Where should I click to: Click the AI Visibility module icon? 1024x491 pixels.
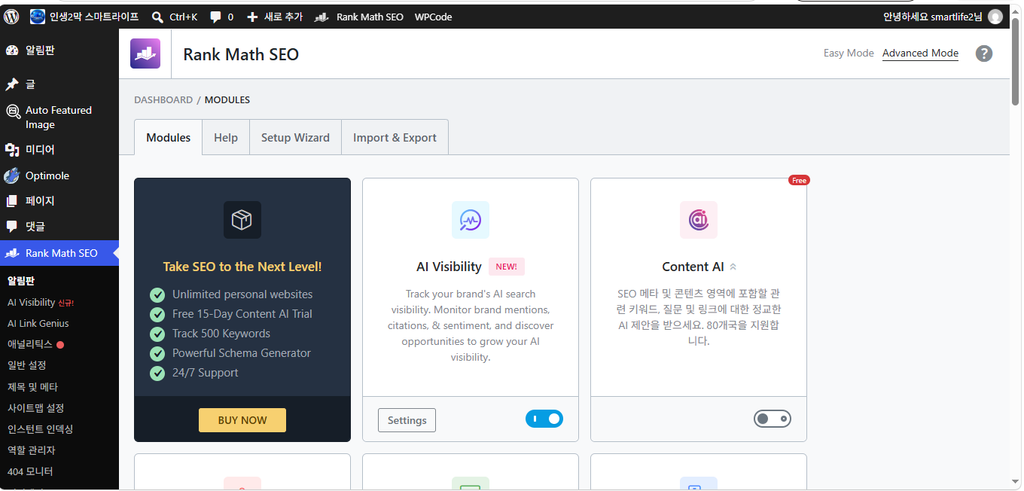pyautogui.click(x=470, y=219)
